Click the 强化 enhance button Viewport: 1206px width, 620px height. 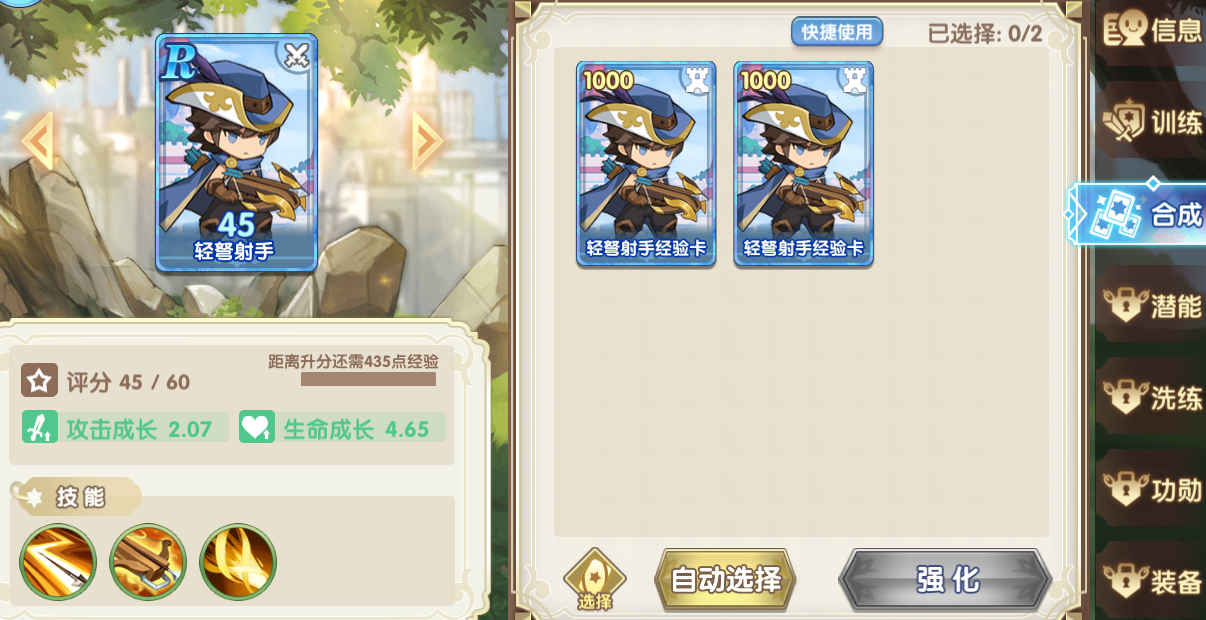[945, 579]
